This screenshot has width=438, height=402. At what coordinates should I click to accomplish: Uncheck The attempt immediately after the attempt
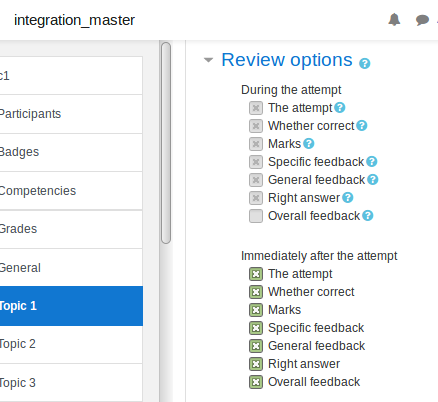(256, 274)
